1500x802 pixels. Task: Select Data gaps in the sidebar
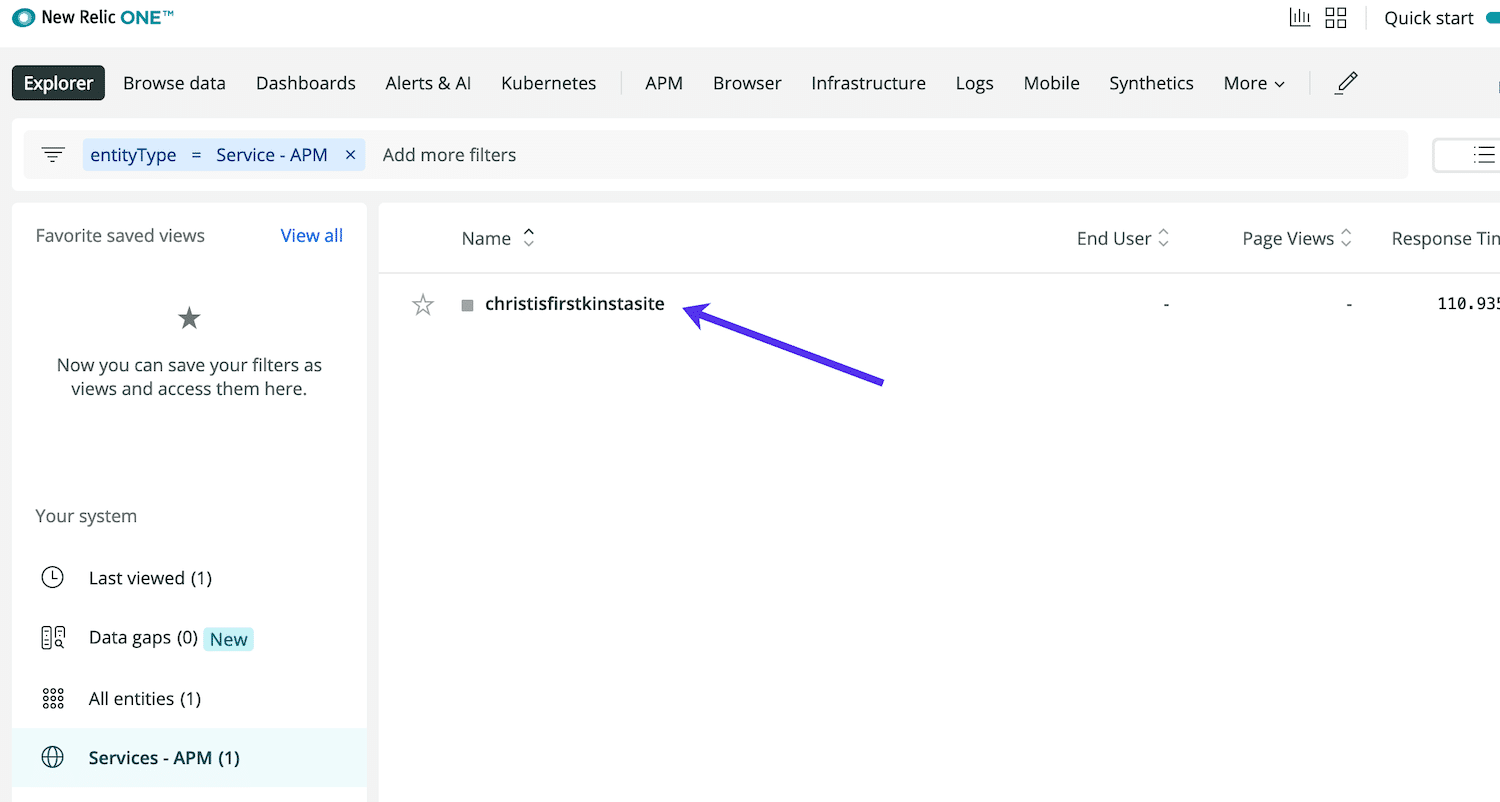143,638
